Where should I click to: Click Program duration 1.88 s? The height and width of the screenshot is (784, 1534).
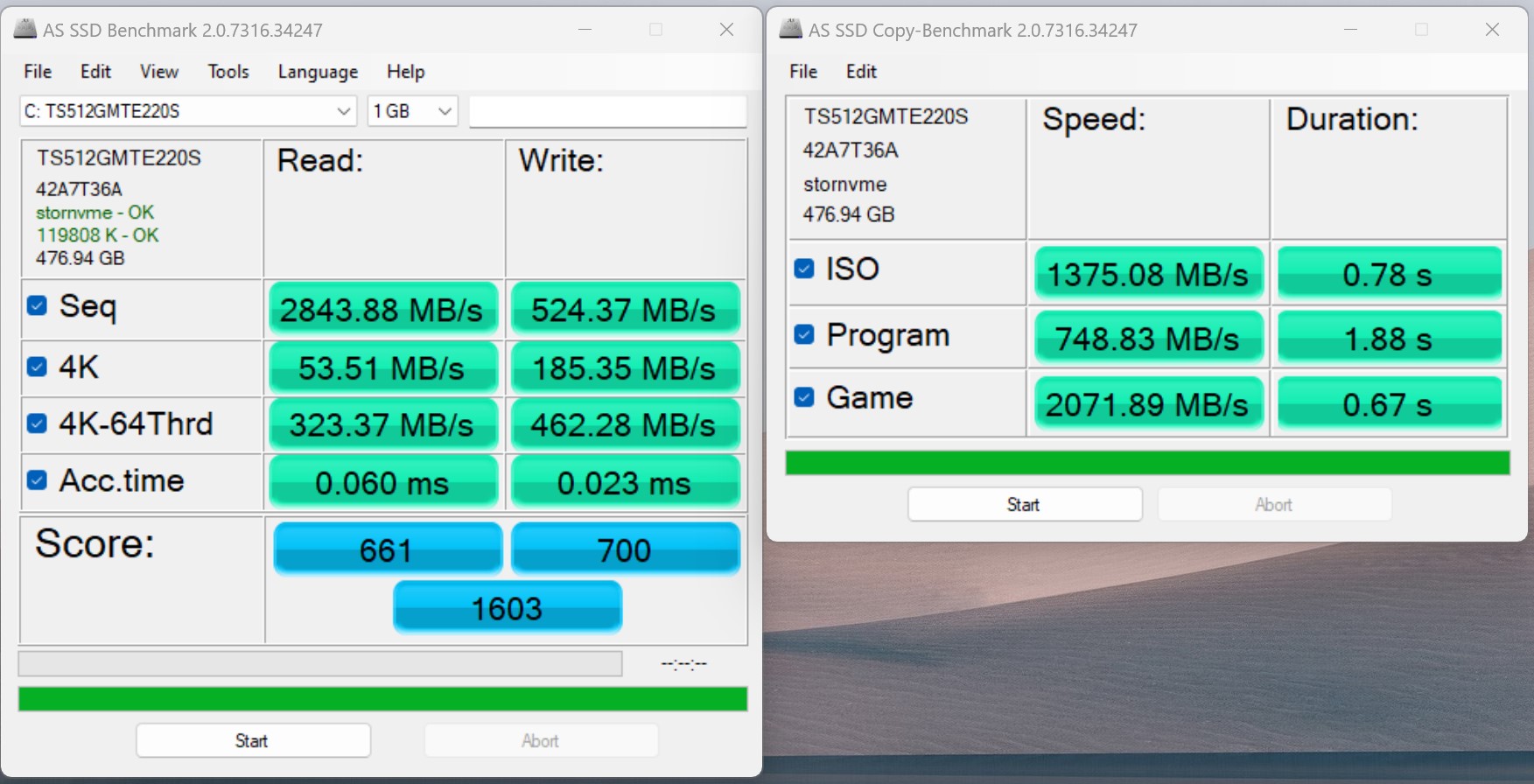[x=1390, y=338]
